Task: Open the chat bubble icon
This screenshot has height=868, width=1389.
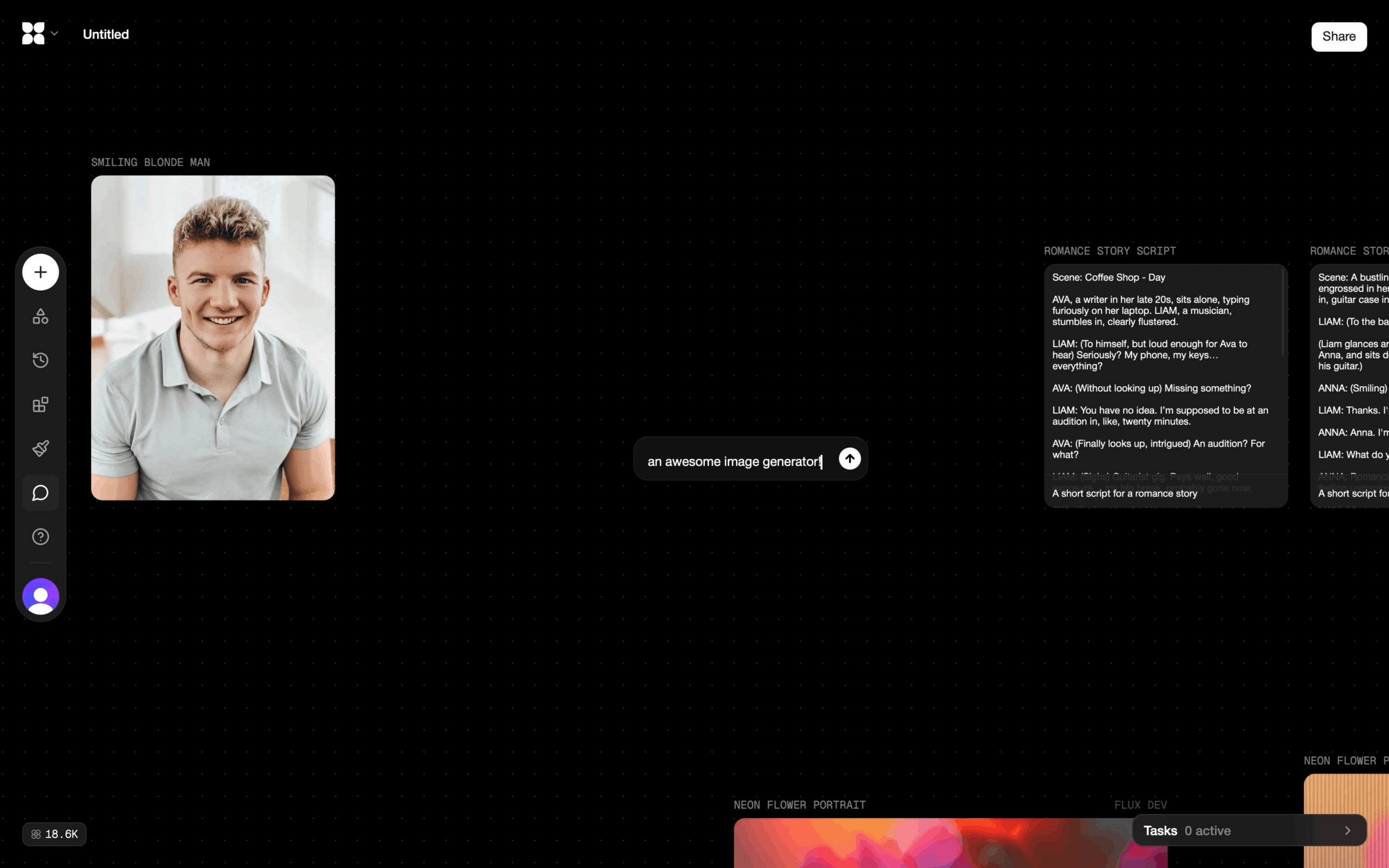Action: pos(40,492)
